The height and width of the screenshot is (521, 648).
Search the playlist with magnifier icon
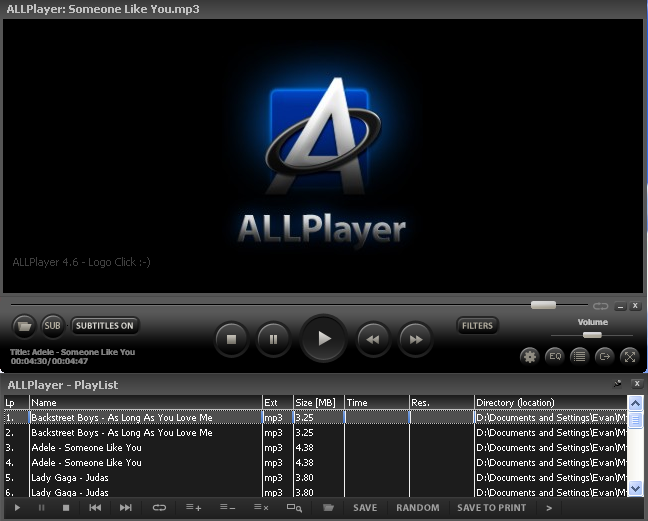(294, 508)
